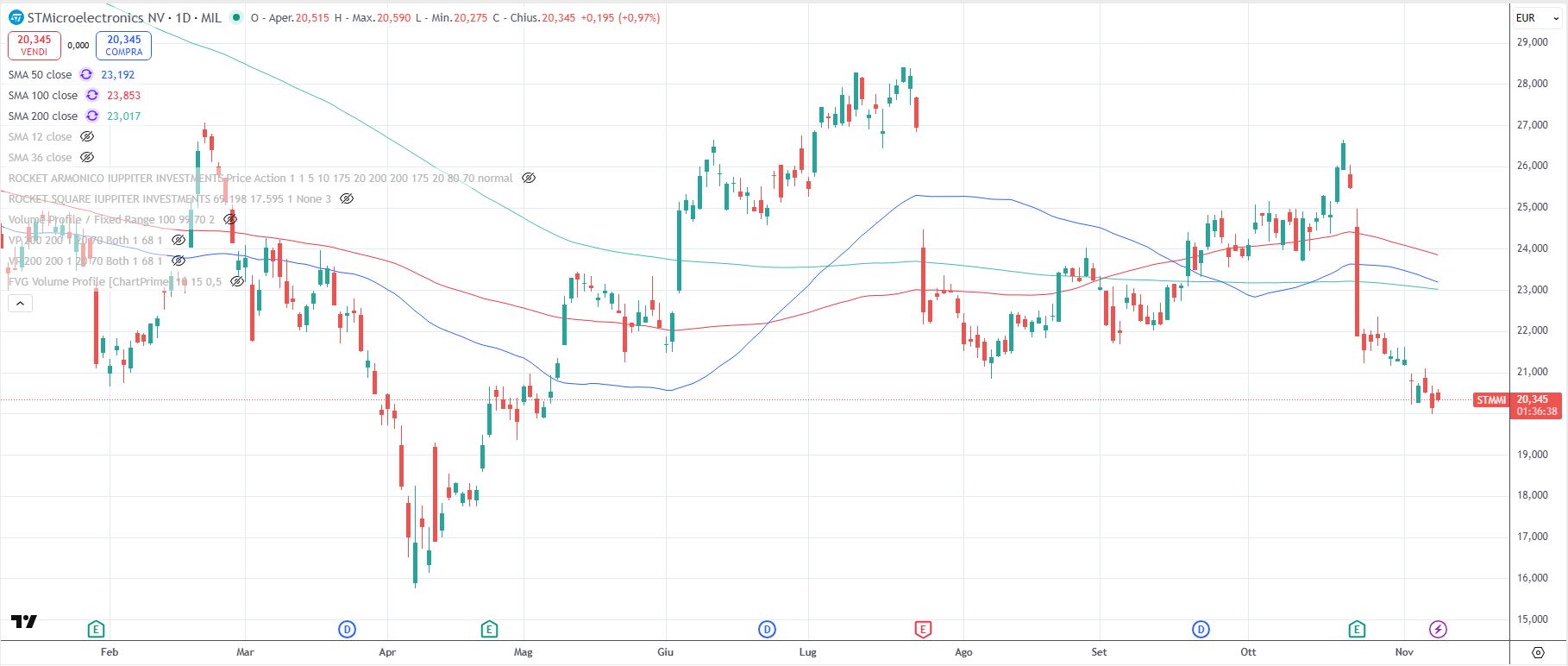Screen dimensions: 1568x666
Task: Collapse the indicator legend list
Action: (19, 303)
